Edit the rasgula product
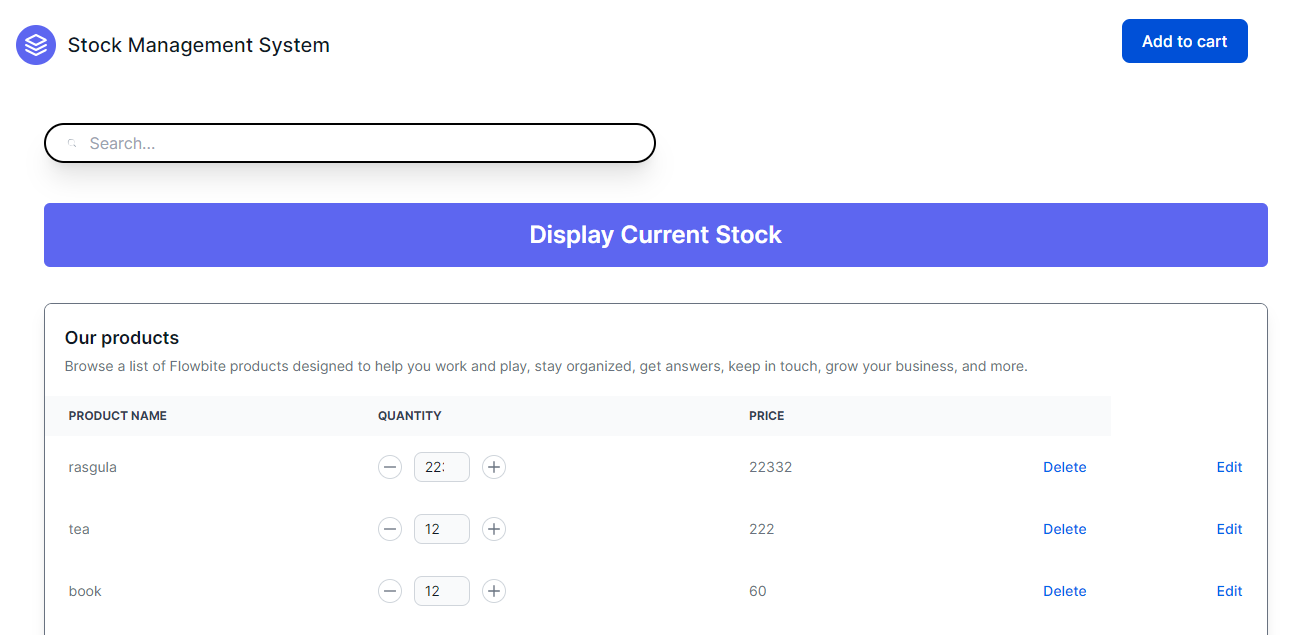1299x635 pixels. point(1229,467)
